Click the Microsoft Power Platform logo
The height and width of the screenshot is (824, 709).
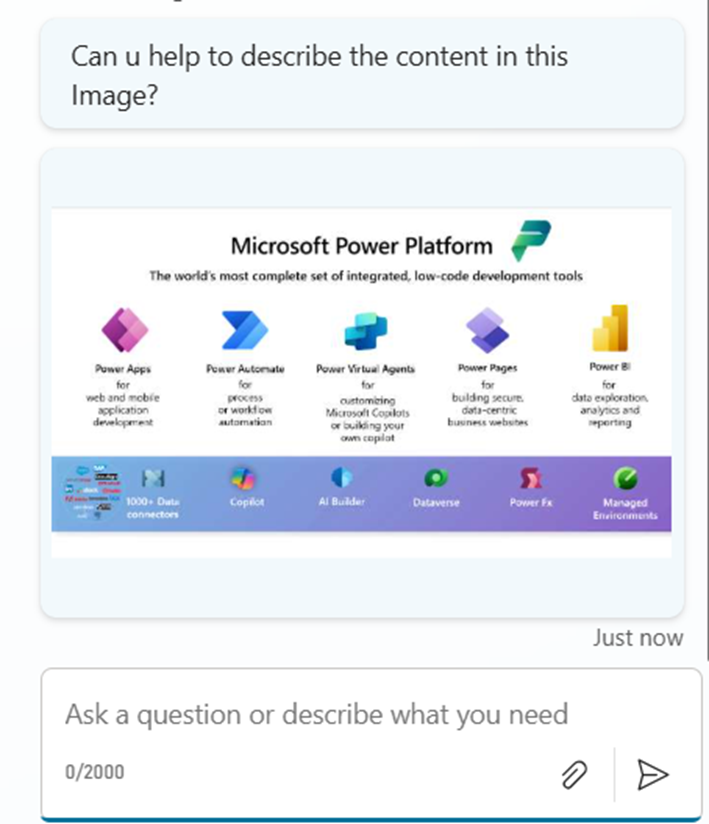[x=530, y=242]
